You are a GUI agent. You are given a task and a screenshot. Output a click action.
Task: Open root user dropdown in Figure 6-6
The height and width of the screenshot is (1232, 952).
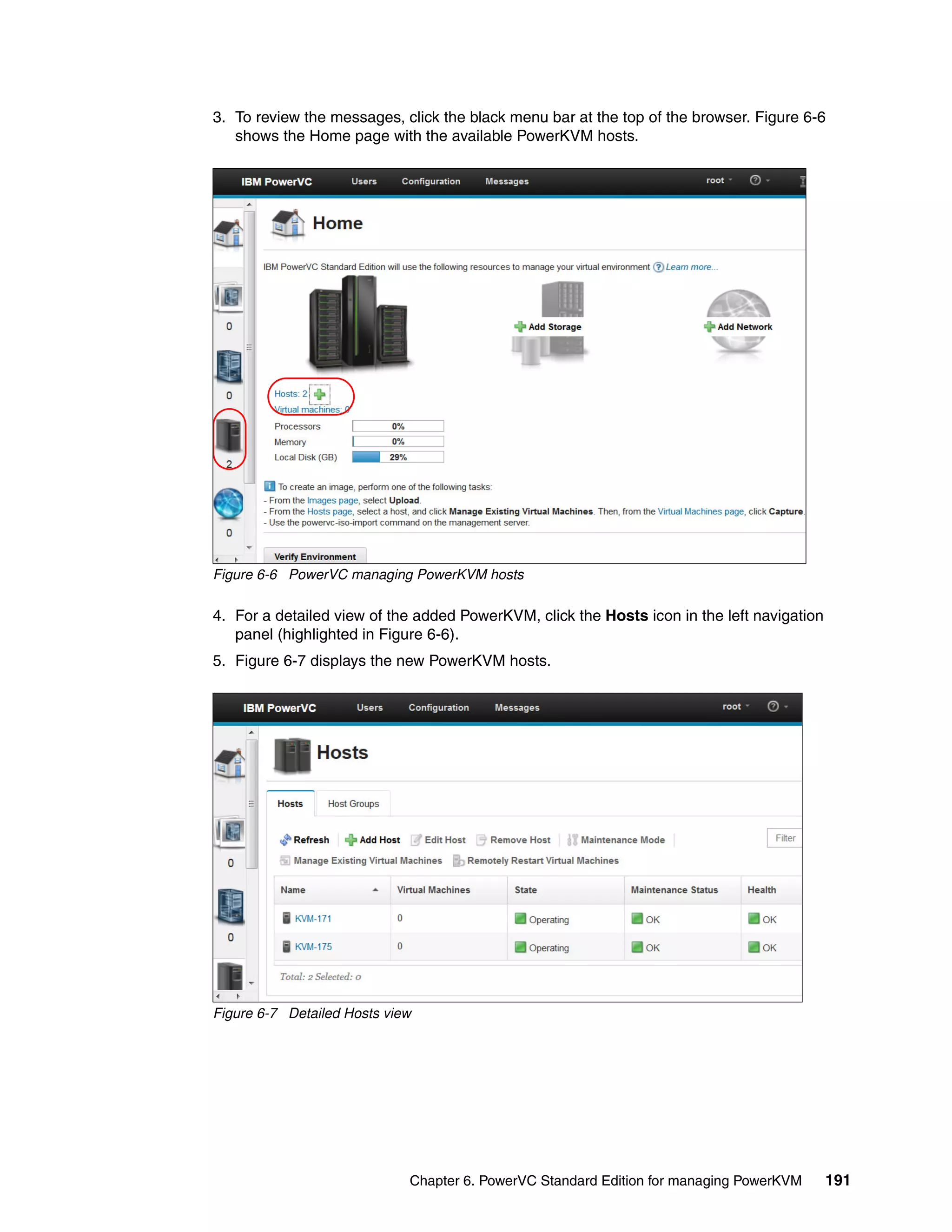[x=719, y=180]
